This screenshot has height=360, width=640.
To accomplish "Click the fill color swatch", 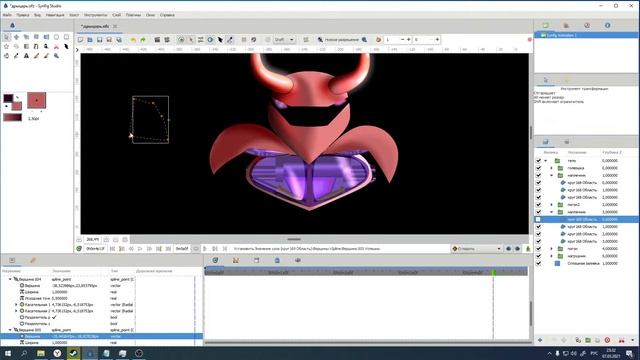I will [17, 107].
